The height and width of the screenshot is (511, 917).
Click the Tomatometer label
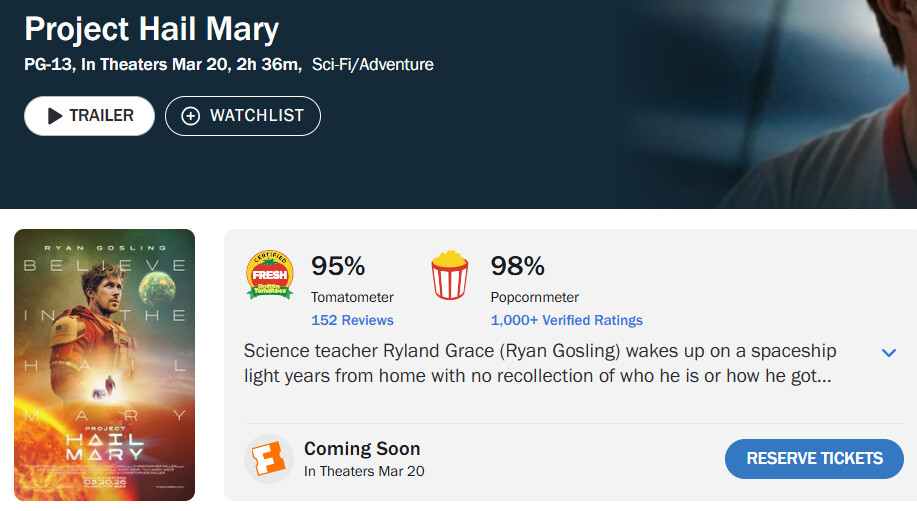[352, 297]
